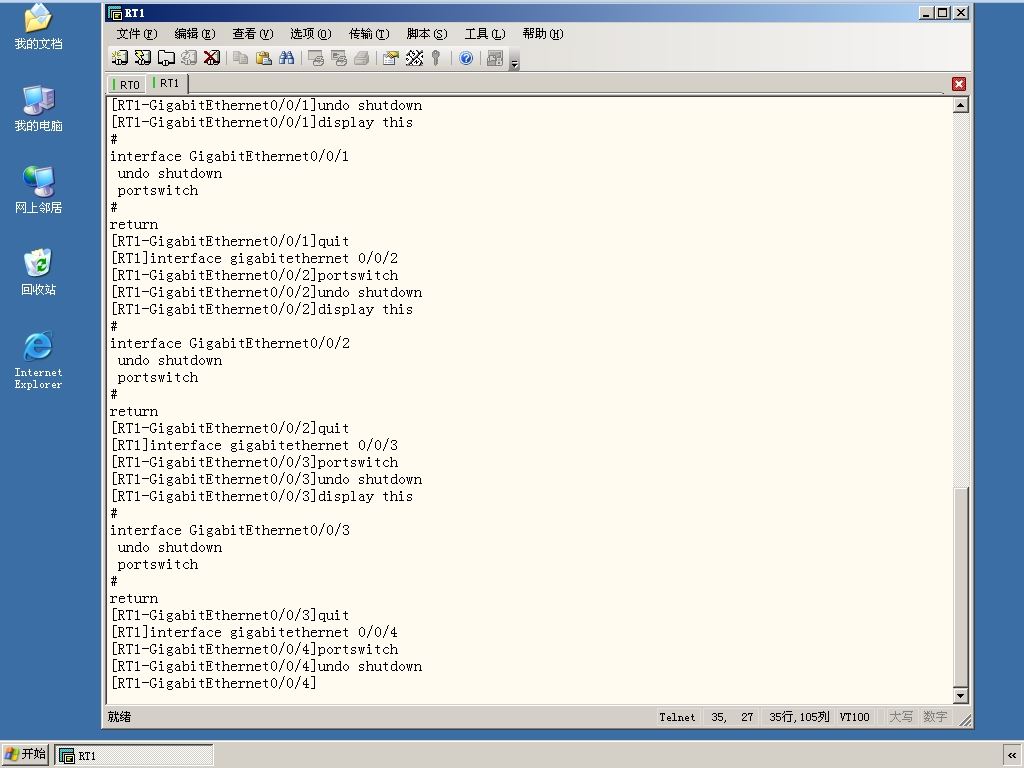This screenshot has width=1024, height=768.
Task: Click the 数字 num lock indicator
Action: click(x=935, y=717)
